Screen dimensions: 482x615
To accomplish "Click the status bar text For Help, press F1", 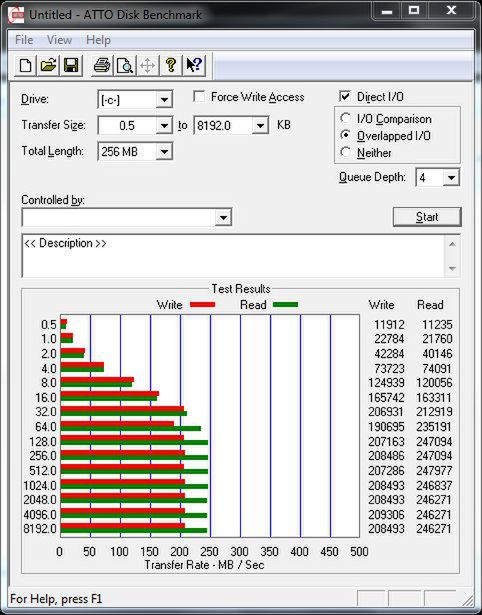I will (56, 599).
